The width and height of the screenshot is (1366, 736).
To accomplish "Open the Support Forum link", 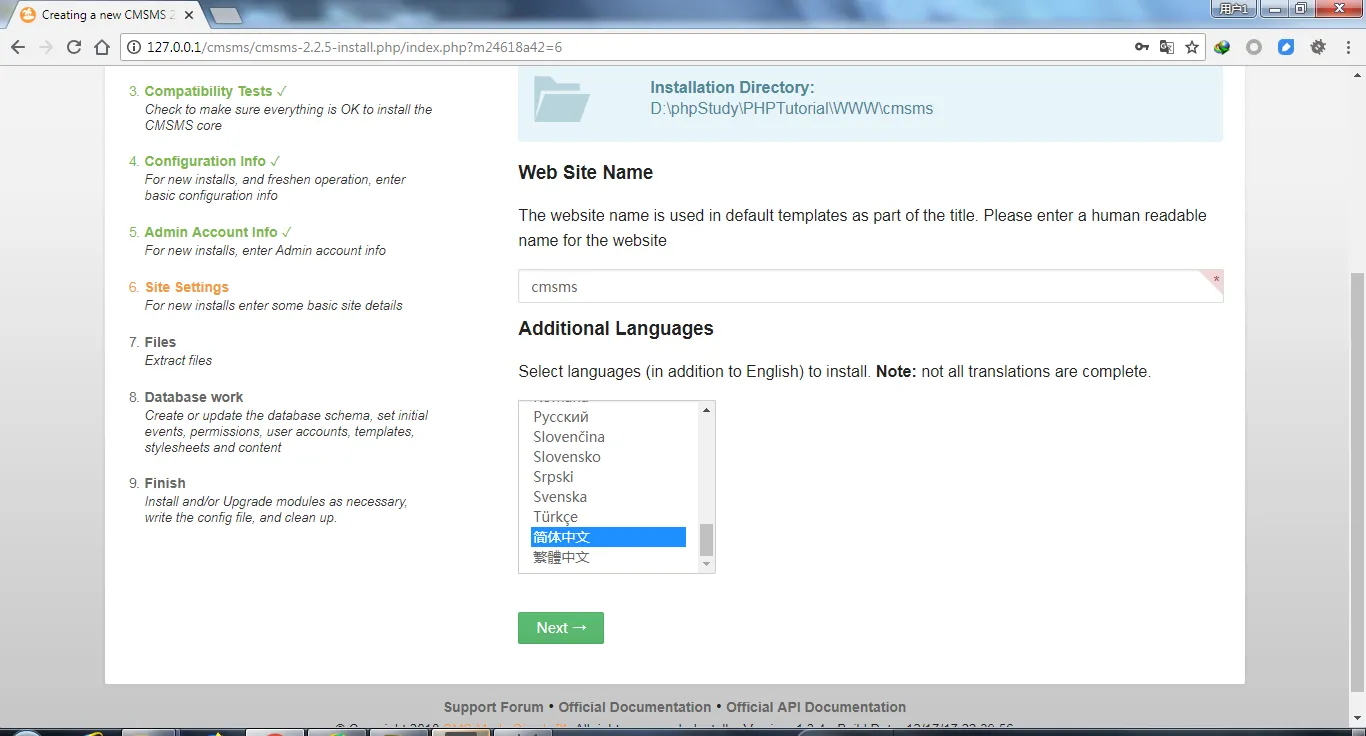I will pos(493,707).
